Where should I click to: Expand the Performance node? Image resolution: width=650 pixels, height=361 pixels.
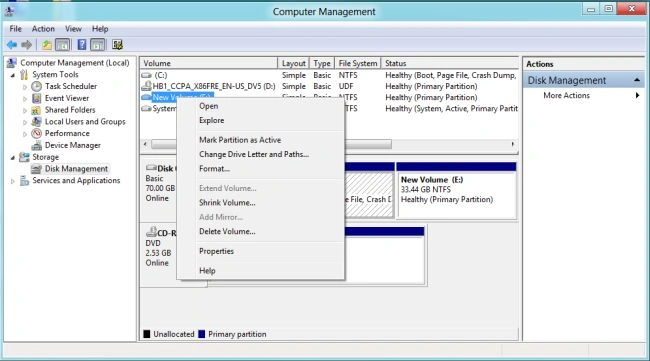(x=25, y=133)
